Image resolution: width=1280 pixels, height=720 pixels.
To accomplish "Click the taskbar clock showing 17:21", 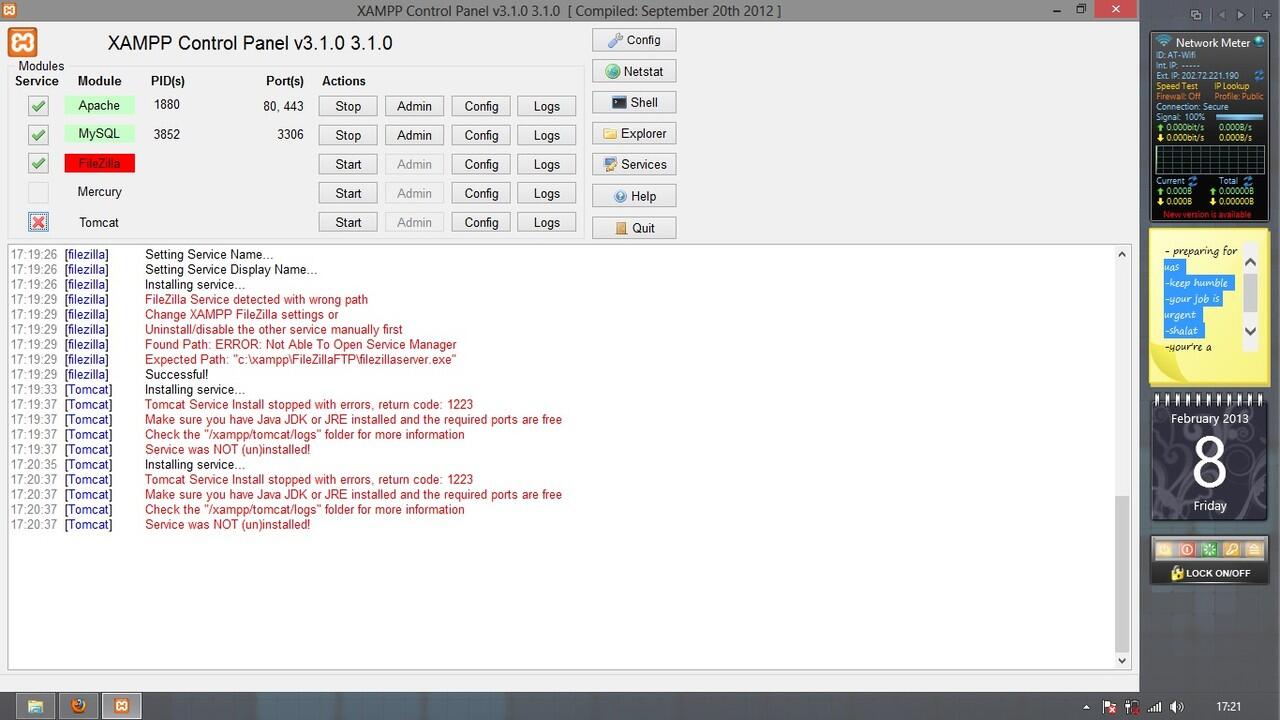I will [1228, 707].
